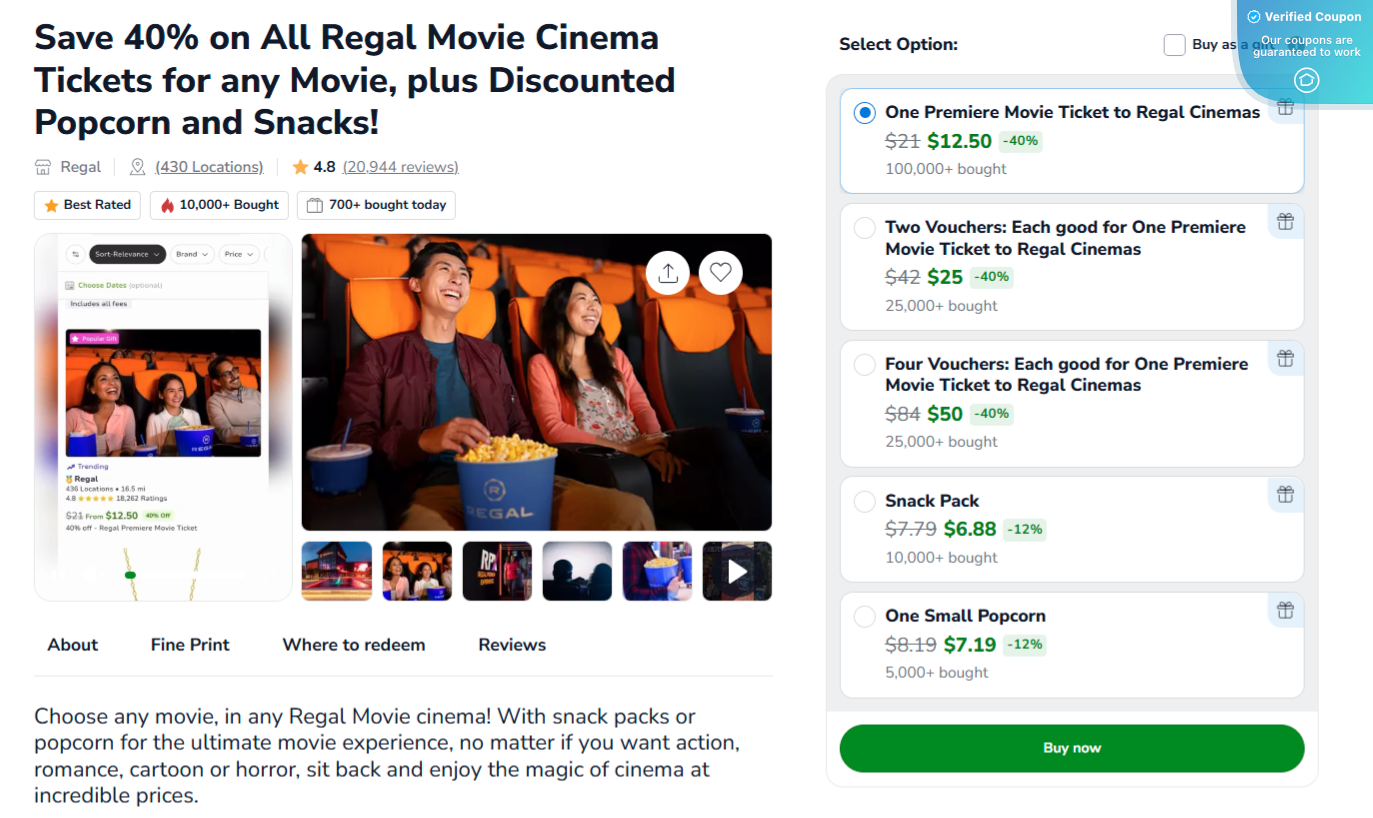Open the 20,944 reviews link

[x=398, y=166]
